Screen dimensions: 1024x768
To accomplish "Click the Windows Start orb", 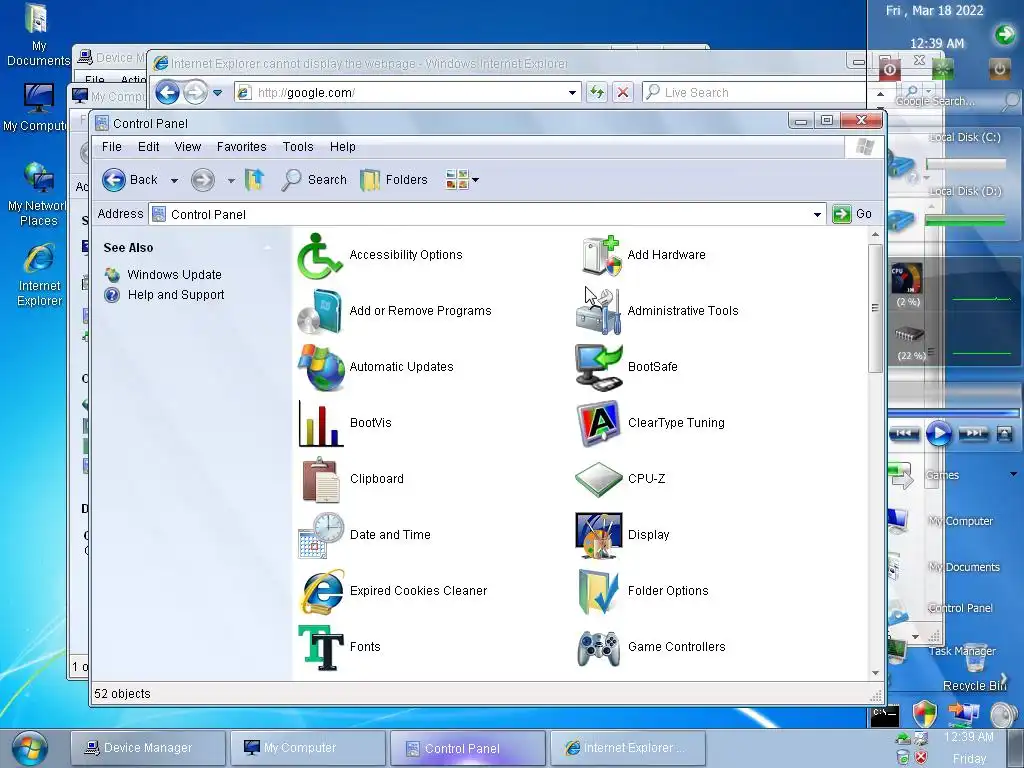I will pos(29,748).
